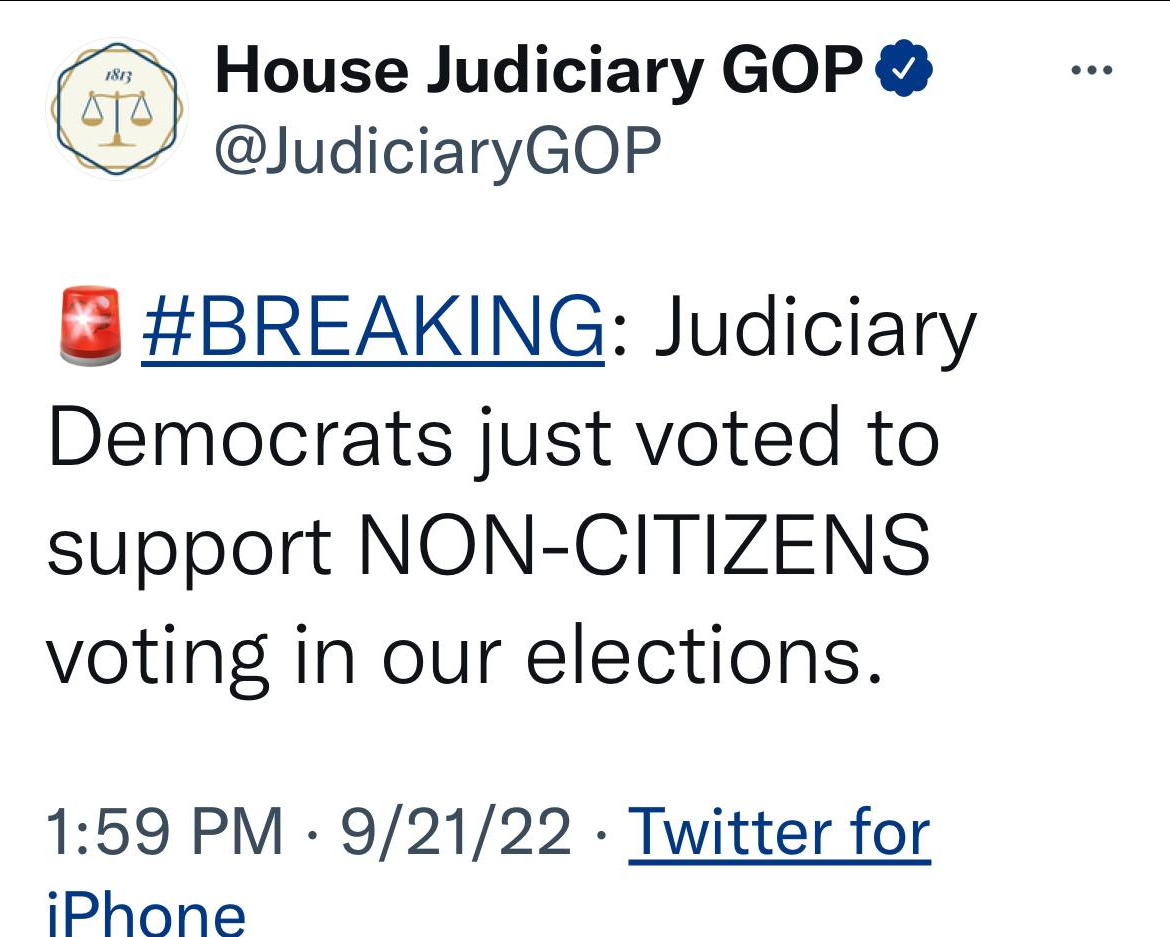Click the 1:59 PM timestamp
Screen dimensions: 1170x937
point(165,832)
